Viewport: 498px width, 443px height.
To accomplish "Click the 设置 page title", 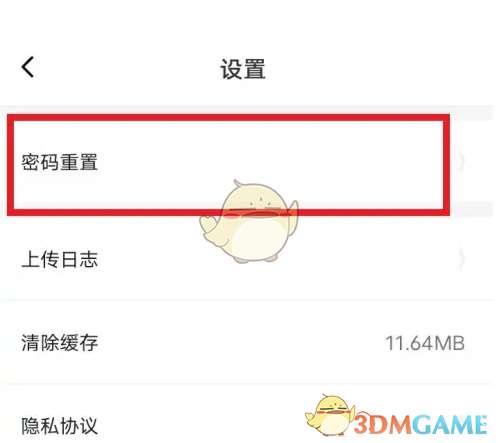I will [243, 69].
